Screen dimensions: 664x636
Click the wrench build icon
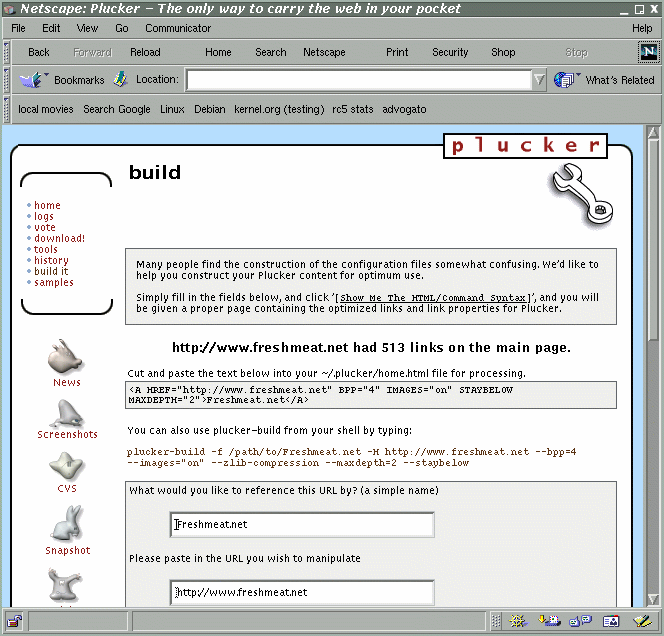pyautogui.click(x=582, y=194)
